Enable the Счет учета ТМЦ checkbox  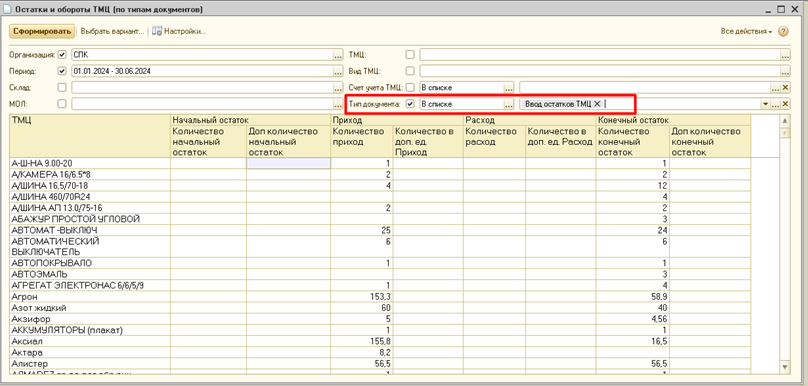[410, 88]
